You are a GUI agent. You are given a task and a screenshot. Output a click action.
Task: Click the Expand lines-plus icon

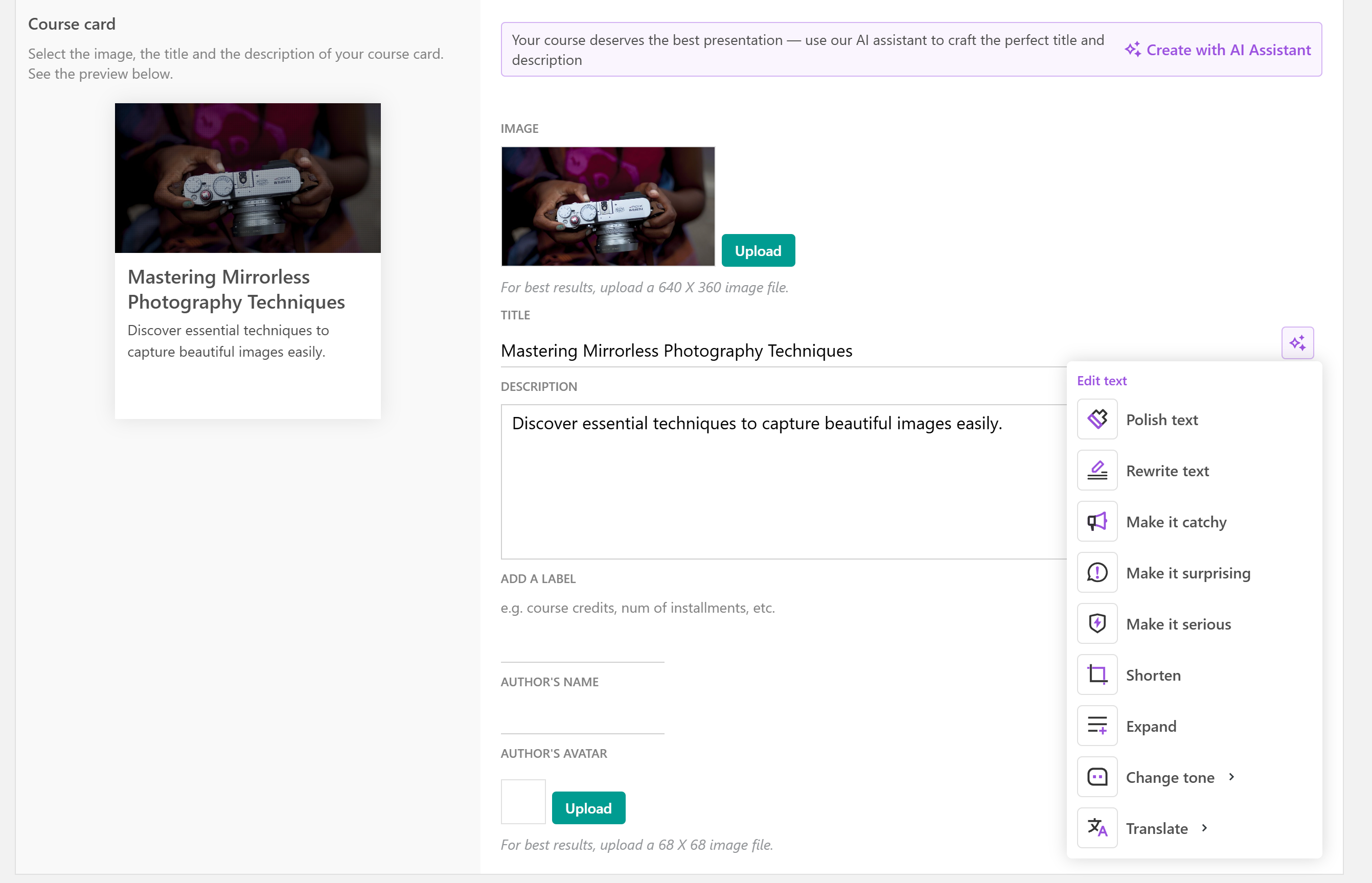[1096, 725]
